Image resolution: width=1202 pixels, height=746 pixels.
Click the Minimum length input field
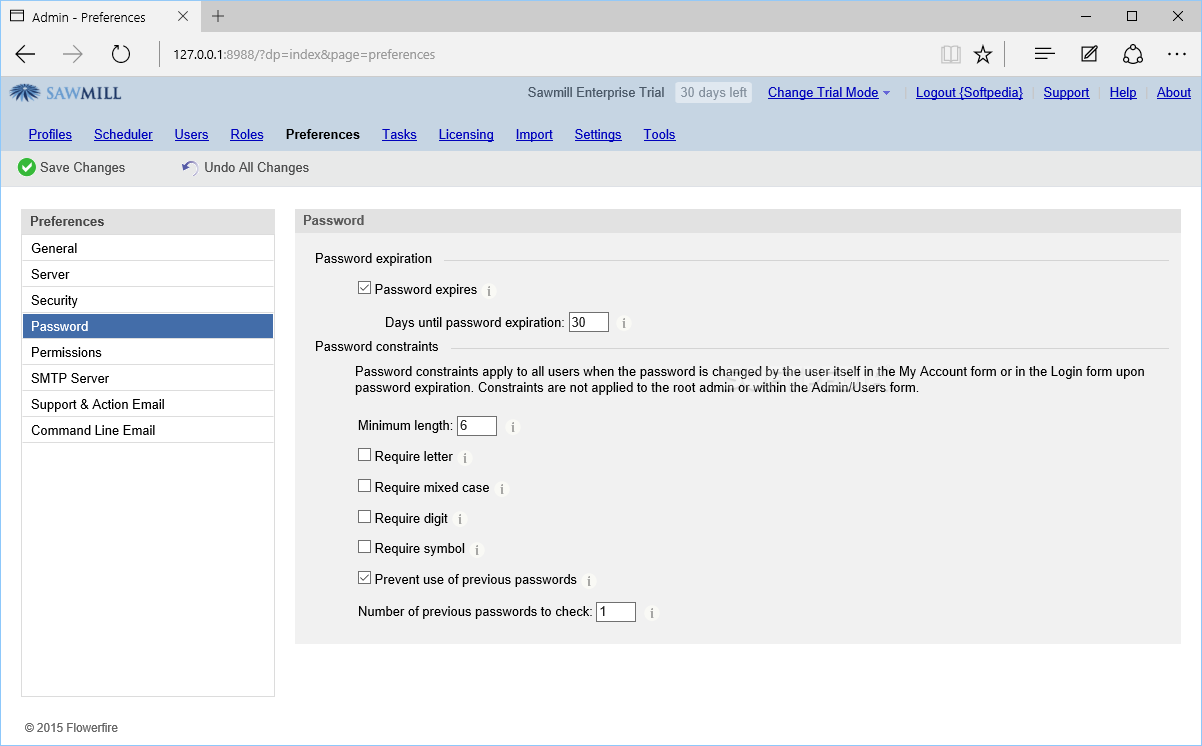[477, 426]
